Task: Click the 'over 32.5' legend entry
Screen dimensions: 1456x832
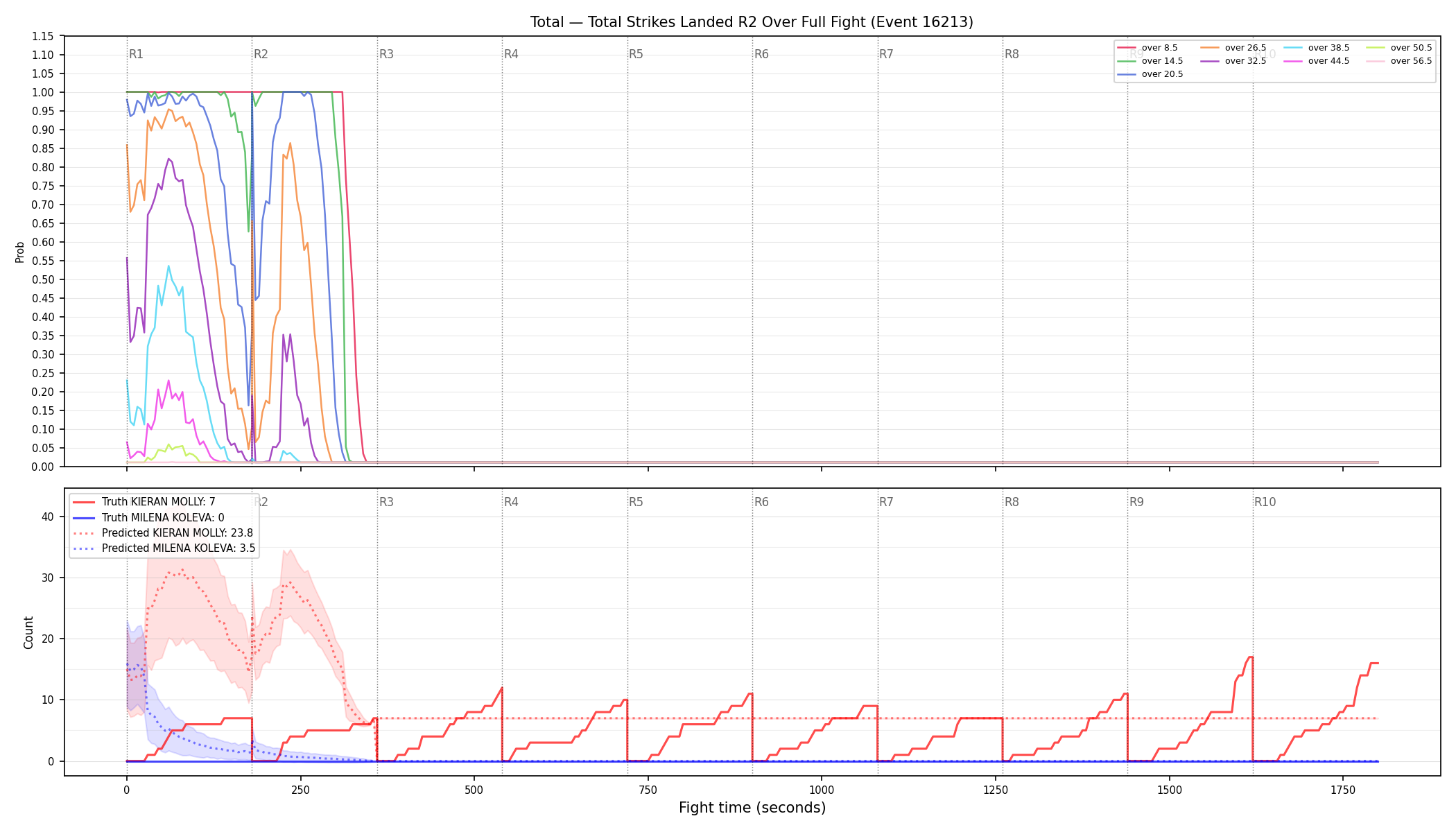Action: [x=1234, y=61]
